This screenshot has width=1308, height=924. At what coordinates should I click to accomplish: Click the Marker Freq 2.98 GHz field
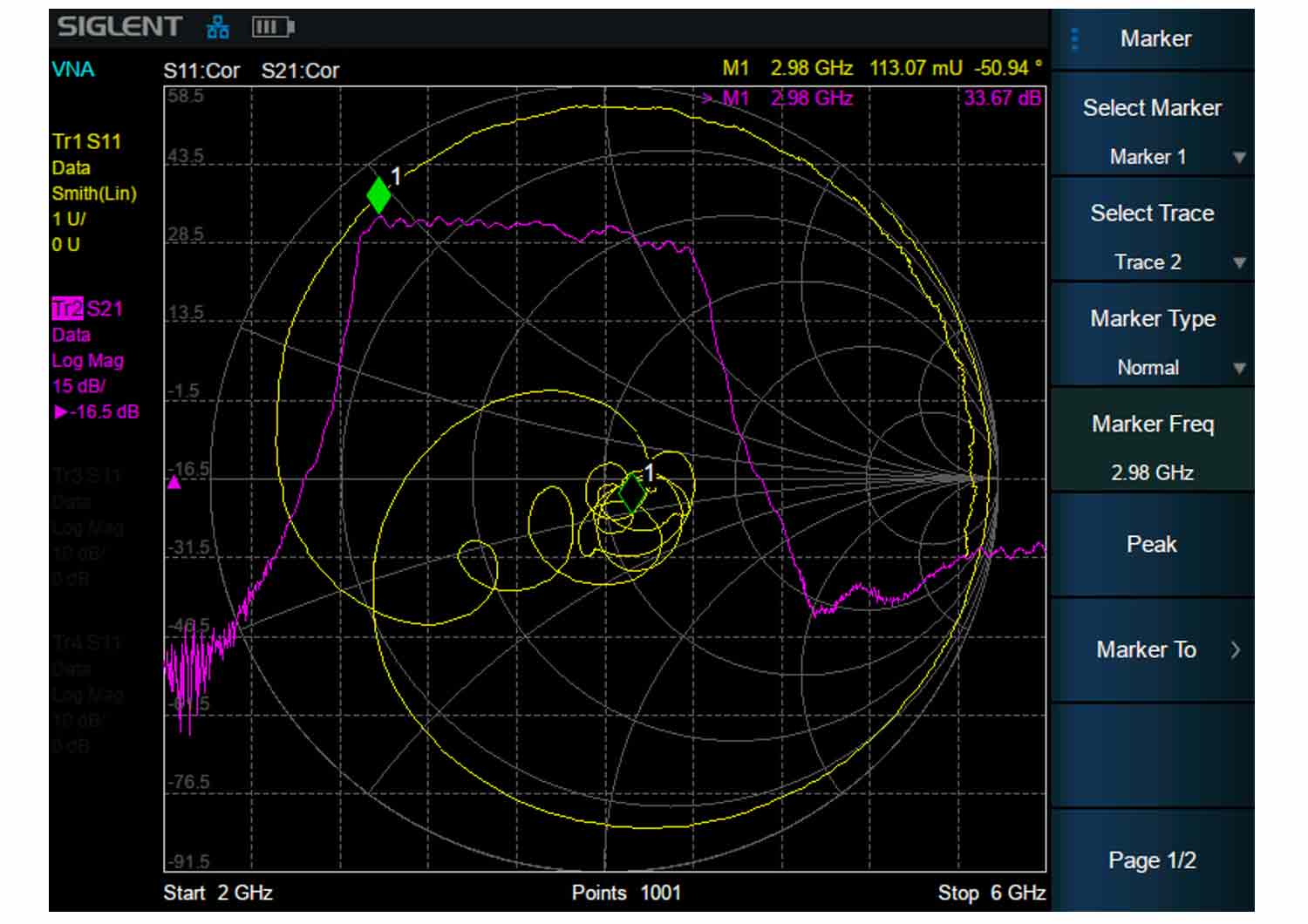[1153, 448]
